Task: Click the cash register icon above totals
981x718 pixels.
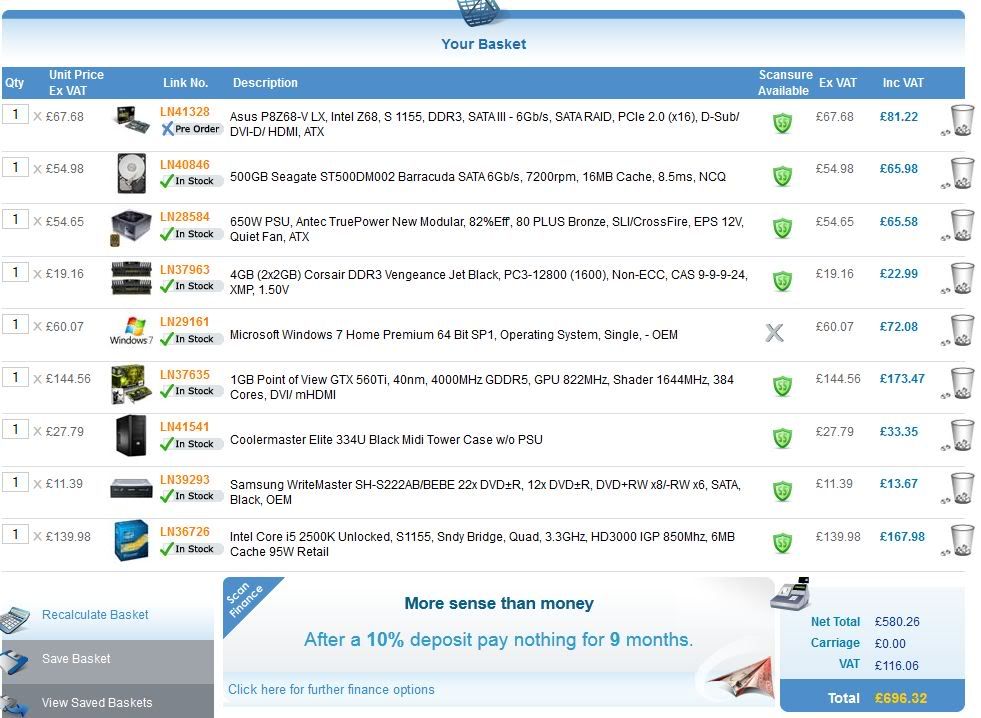Action: point(790,594)
